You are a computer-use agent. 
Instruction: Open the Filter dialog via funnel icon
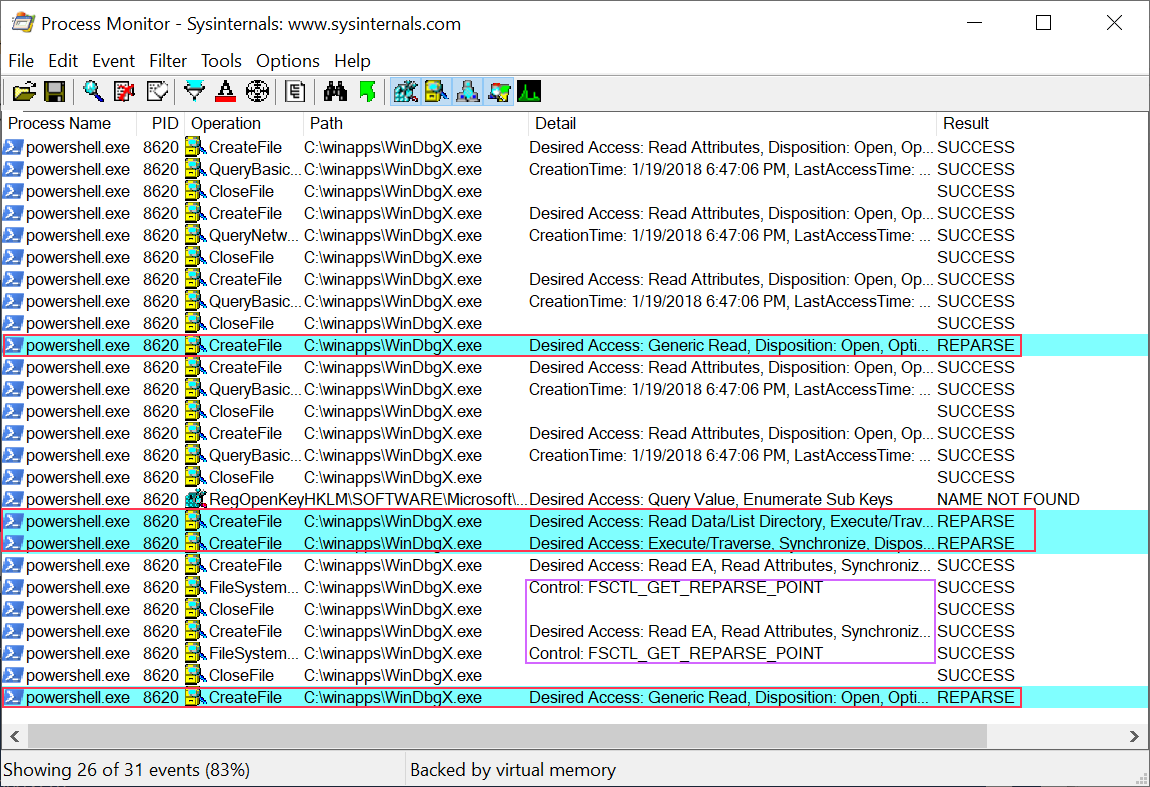click(194, 92)
